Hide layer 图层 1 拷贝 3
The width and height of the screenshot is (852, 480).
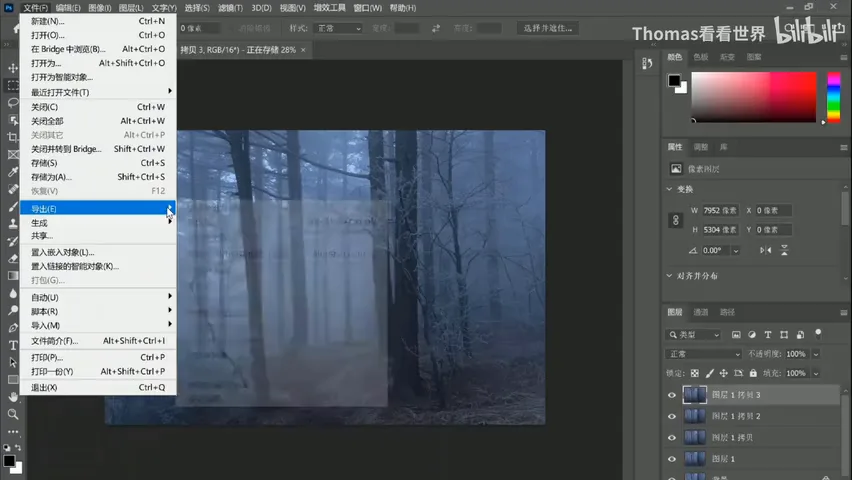coord(672,395)
